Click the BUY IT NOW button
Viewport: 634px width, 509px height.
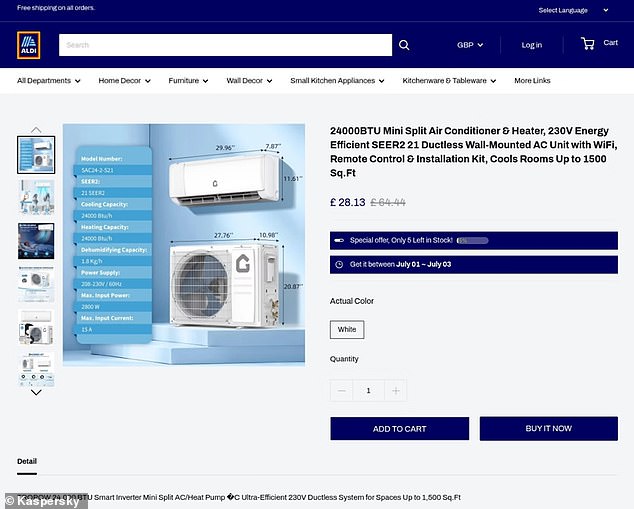tap(549, 429)
